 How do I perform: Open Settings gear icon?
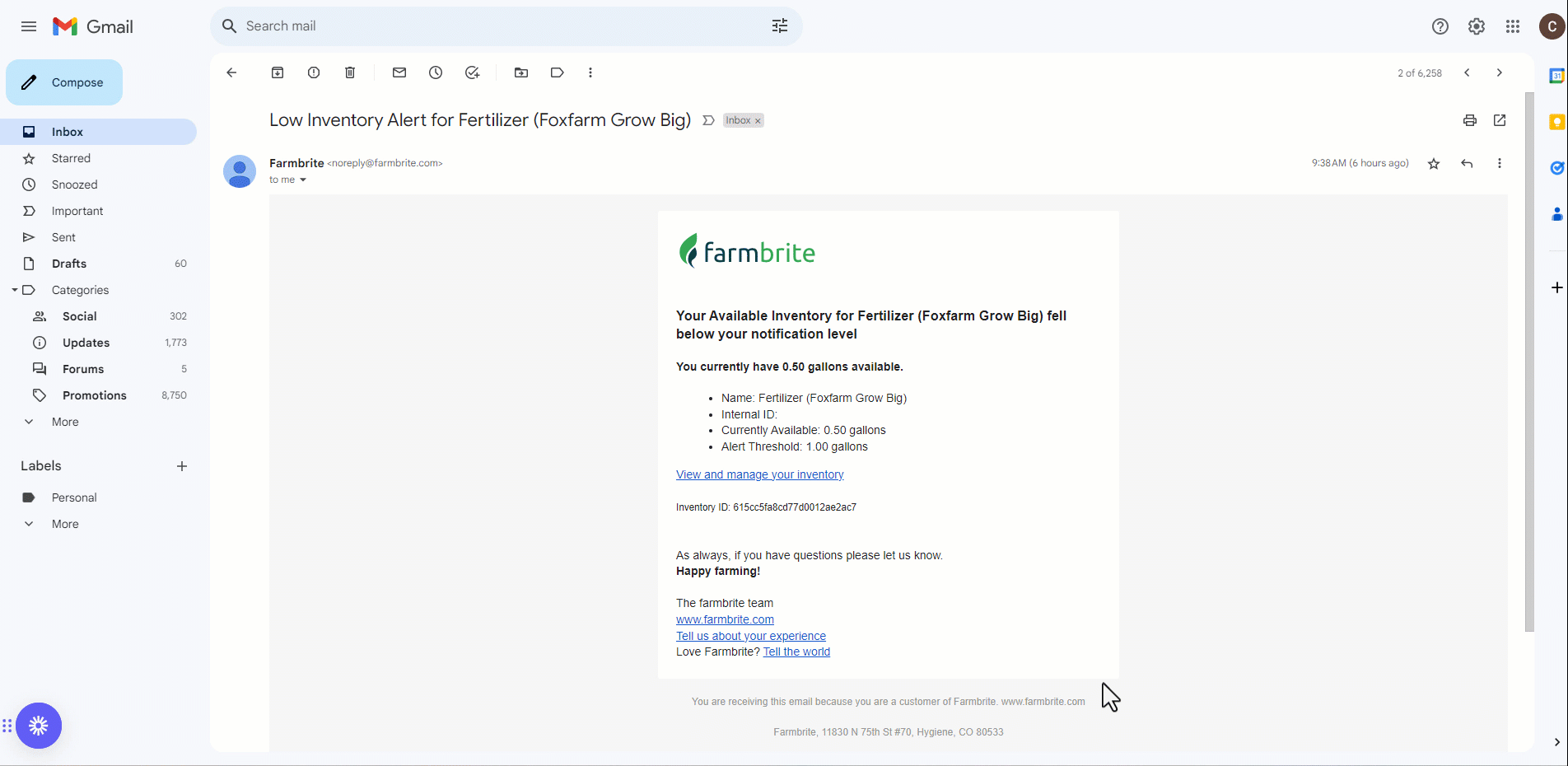pyautogui.click(x=1477, y=26)
